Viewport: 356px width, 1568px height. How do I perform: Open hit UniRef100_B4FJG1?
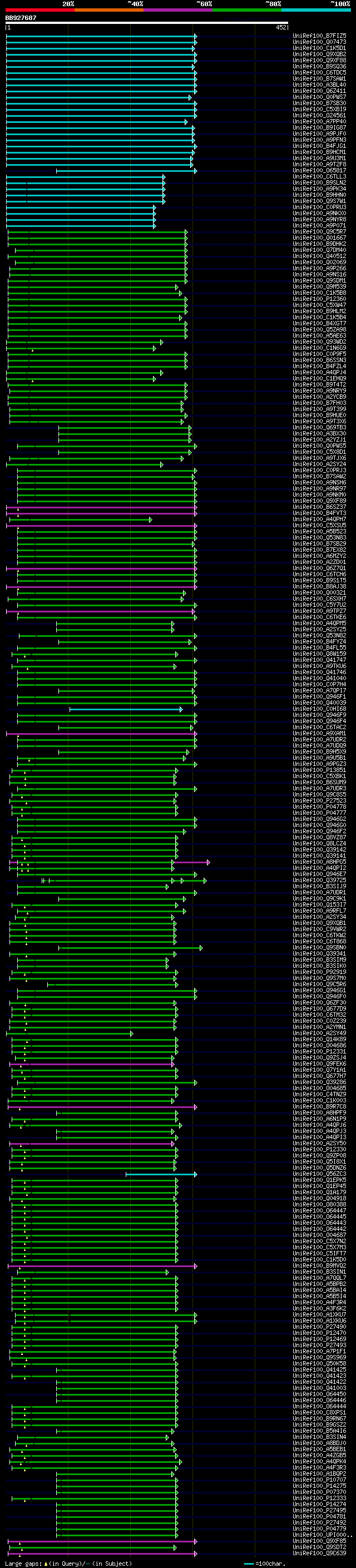pos(319,146)
